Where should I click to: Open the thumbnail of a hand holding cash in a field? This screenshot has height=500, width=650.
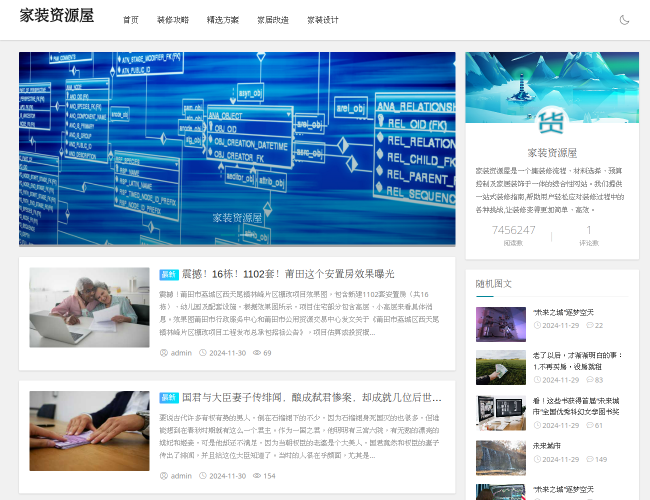(501, 368)
